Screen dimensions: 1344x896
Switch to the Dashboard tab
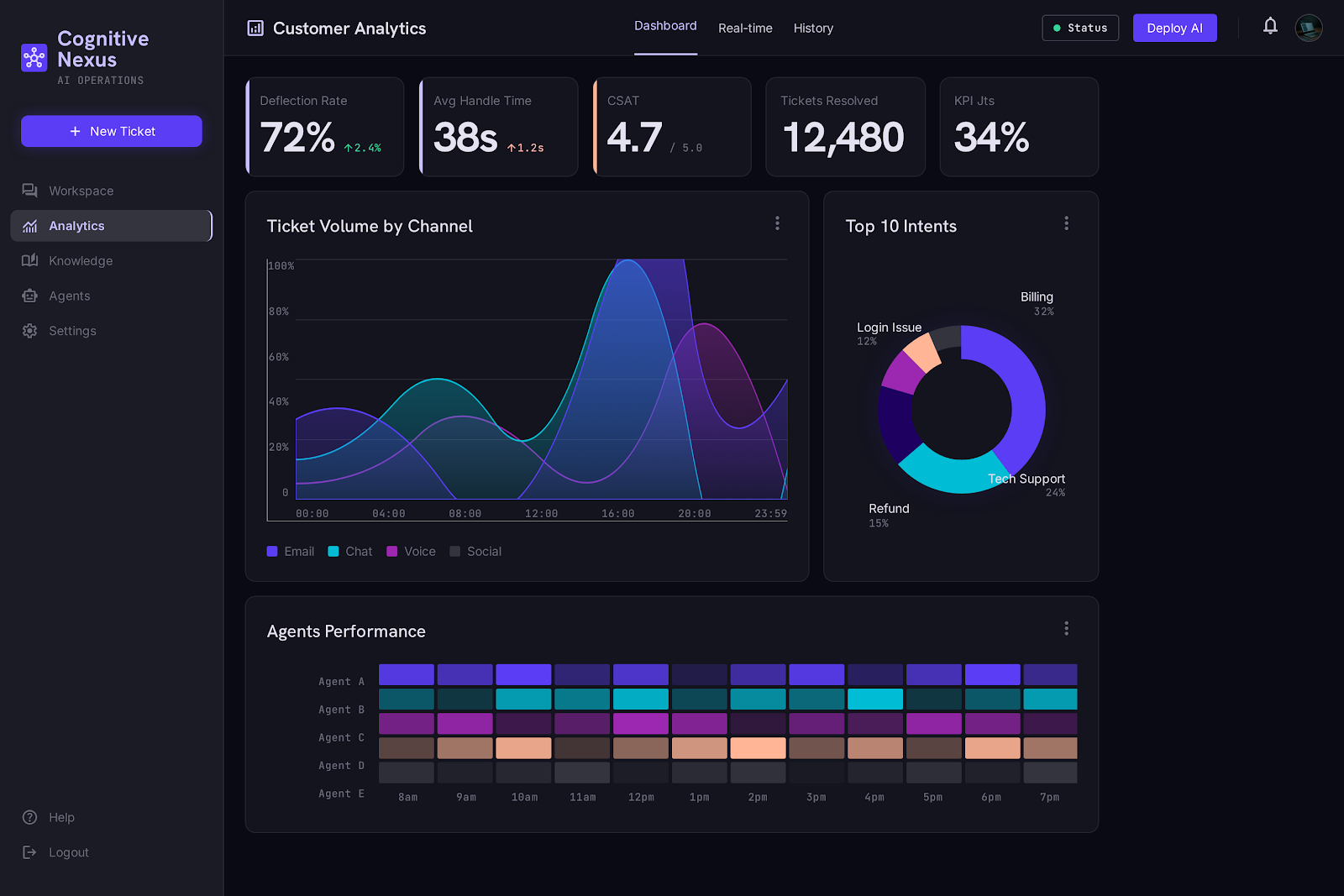point(665,26)
